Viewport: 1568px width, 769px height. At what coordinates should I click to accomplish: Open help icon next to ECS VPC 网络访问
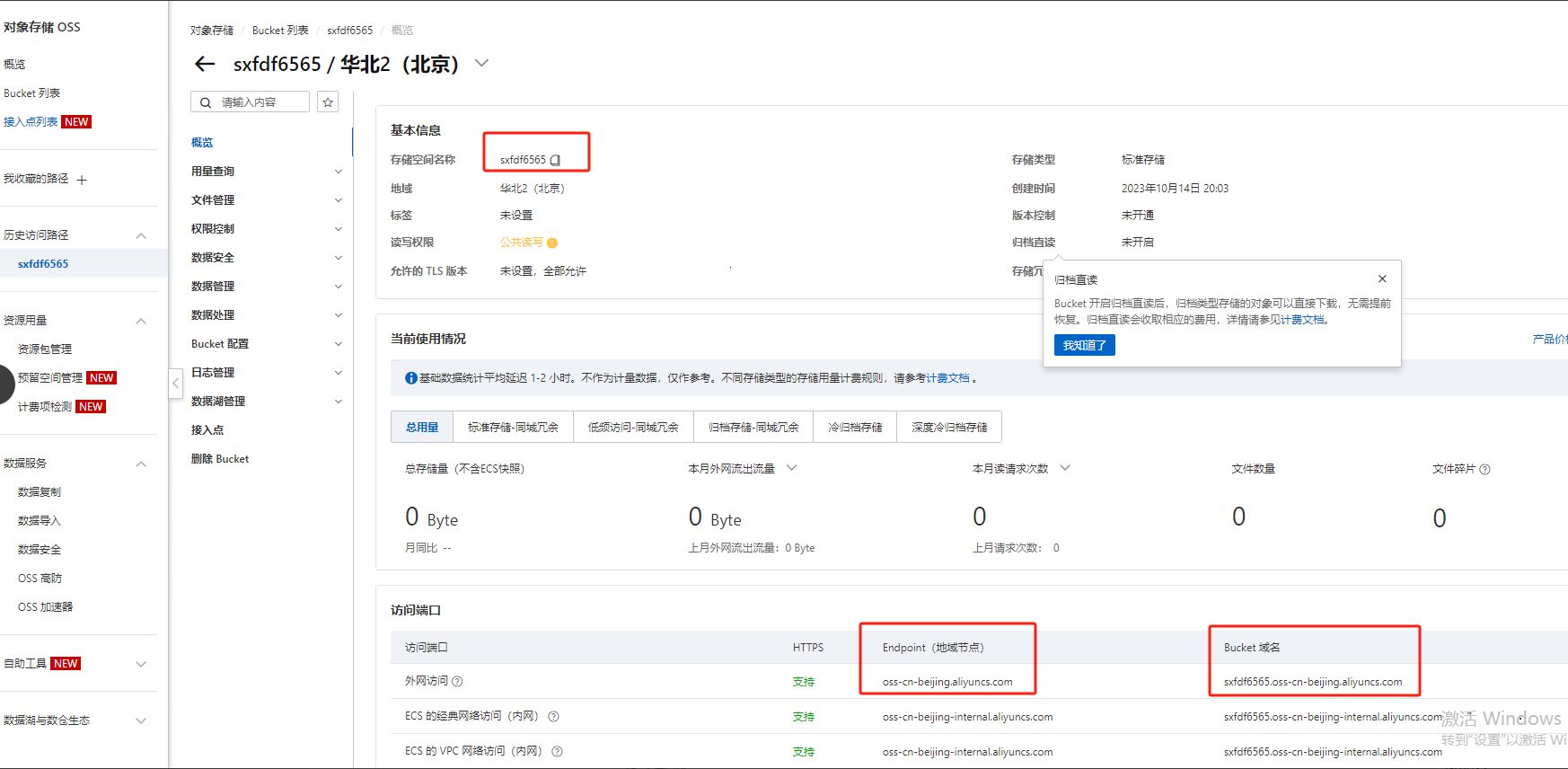(557, 751)
